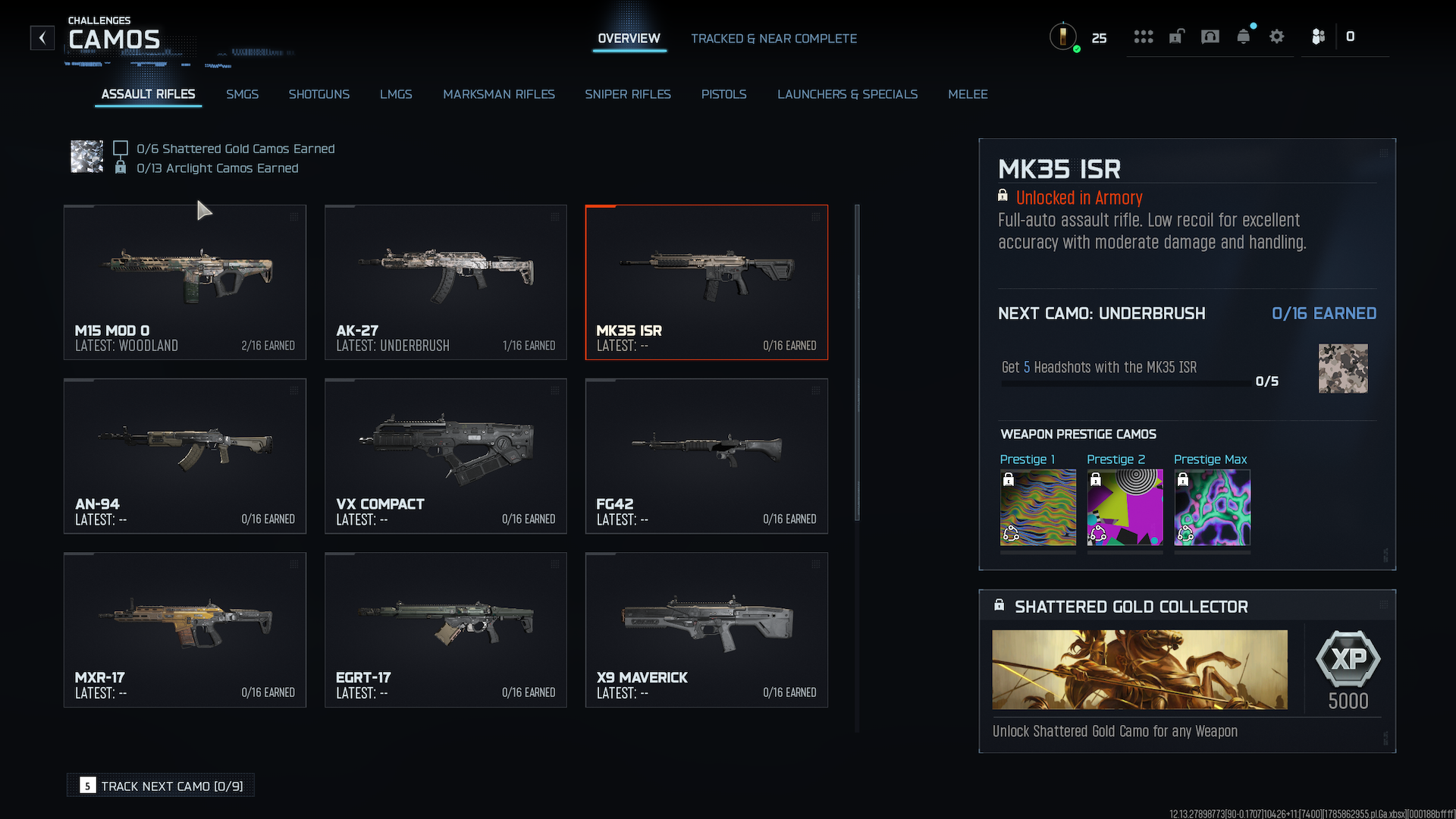Screen dimensions: 1456x819
Task: Select the VX Compact weapon card
Action: [446, 456]
